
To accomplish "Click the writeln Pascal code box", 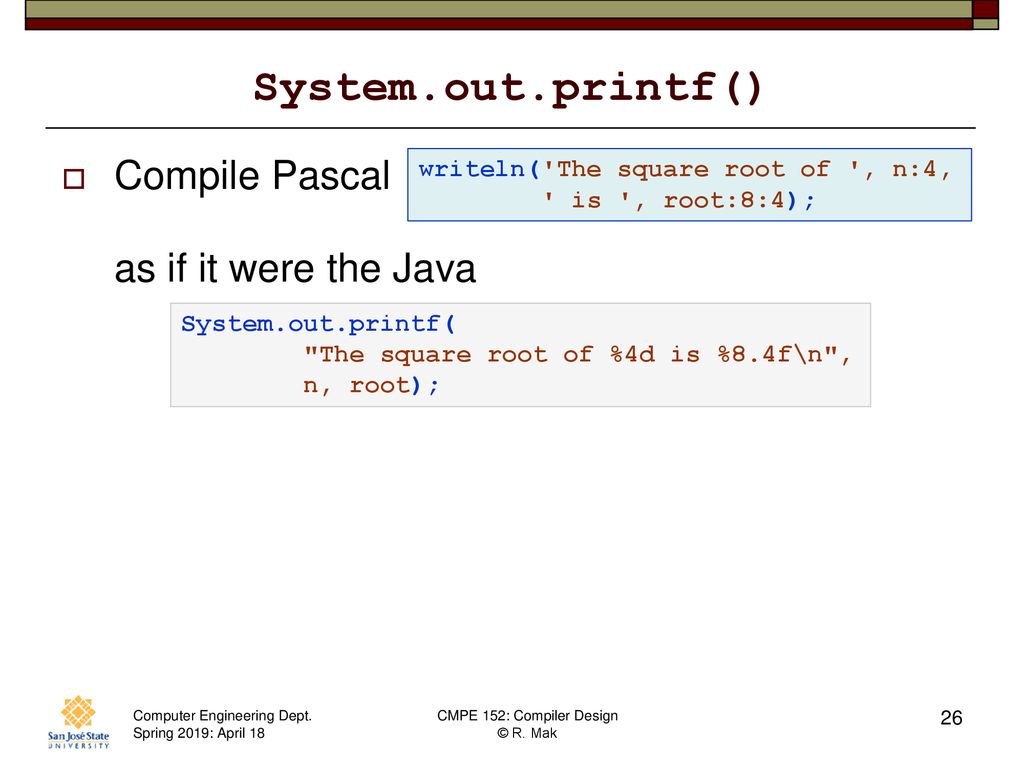I will coord(690,185).
